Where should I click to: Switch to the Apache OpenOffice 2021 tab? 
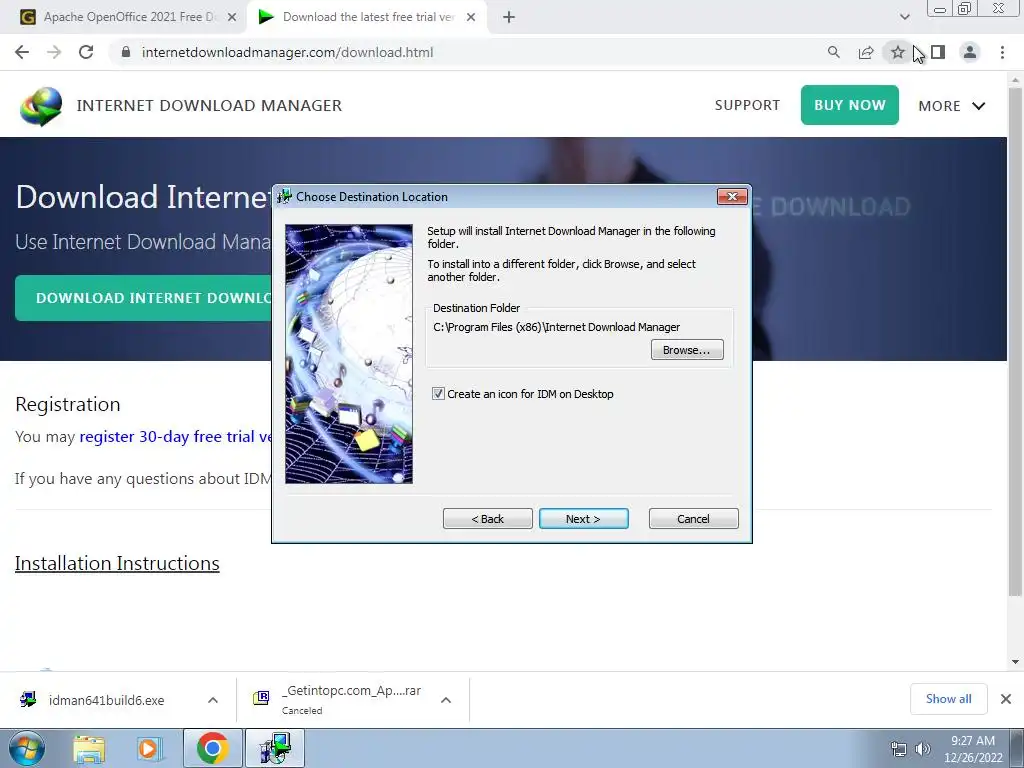click(129, 17)
